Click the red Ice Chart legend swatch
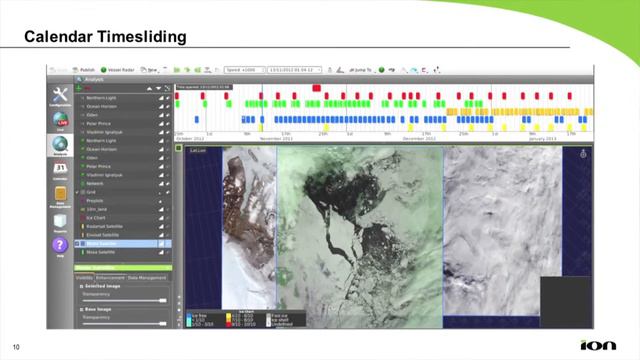The image size is (640, 360). tap(229, 324)
